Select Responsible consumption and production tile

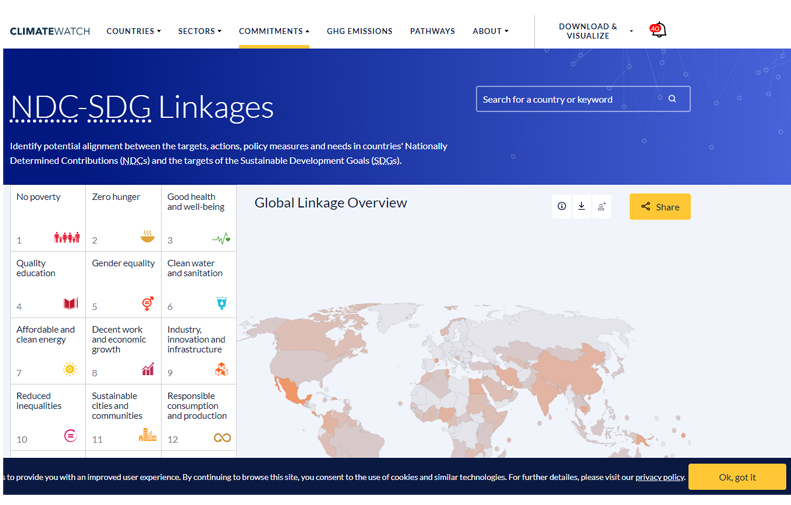[199, 417]
